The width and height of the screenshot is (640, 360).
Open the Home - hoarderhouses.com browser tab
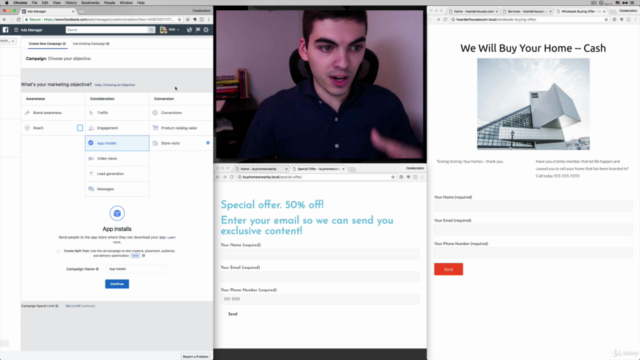tap(473, 11)
